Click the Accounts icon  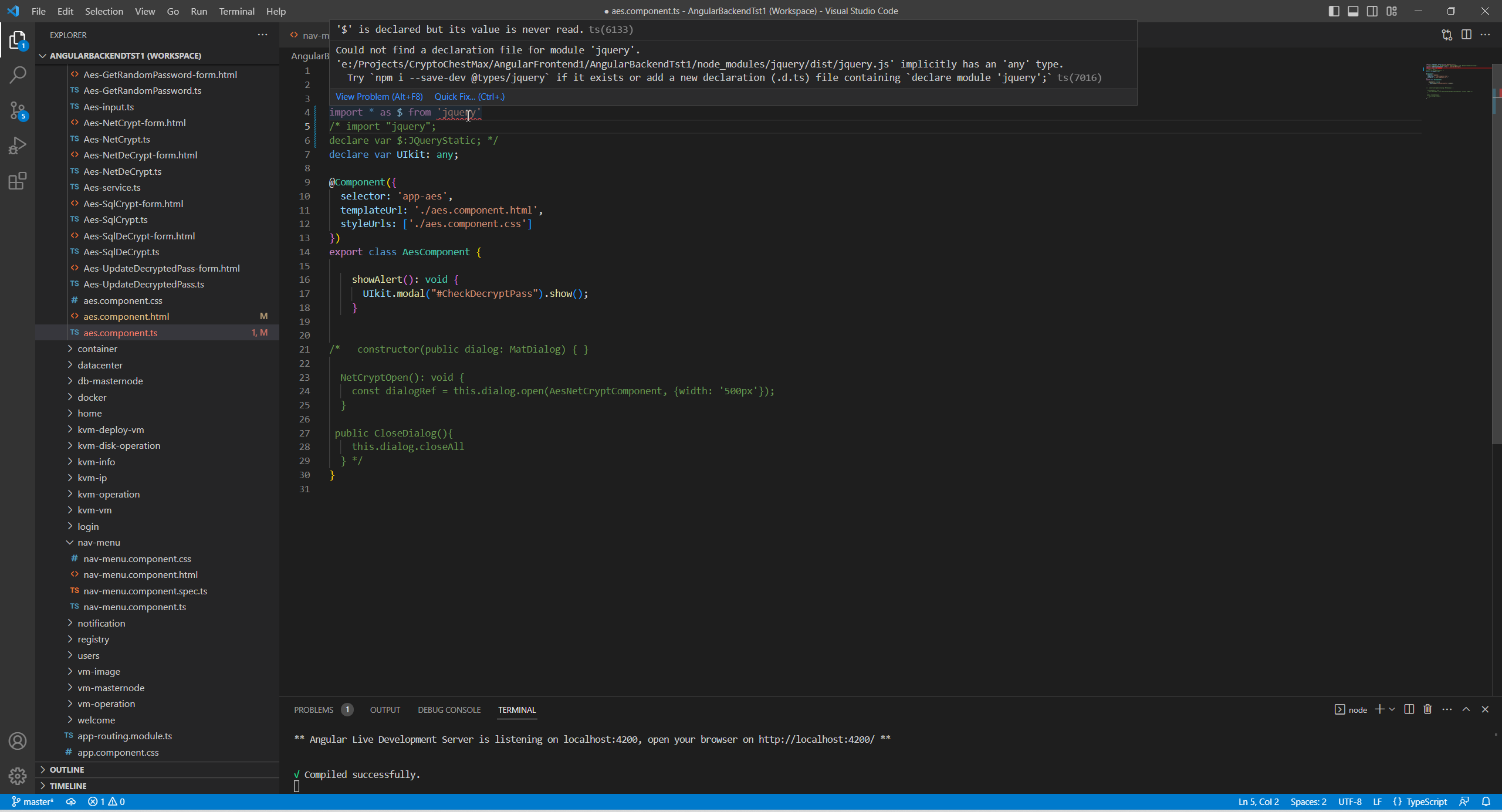pos(18,741)
